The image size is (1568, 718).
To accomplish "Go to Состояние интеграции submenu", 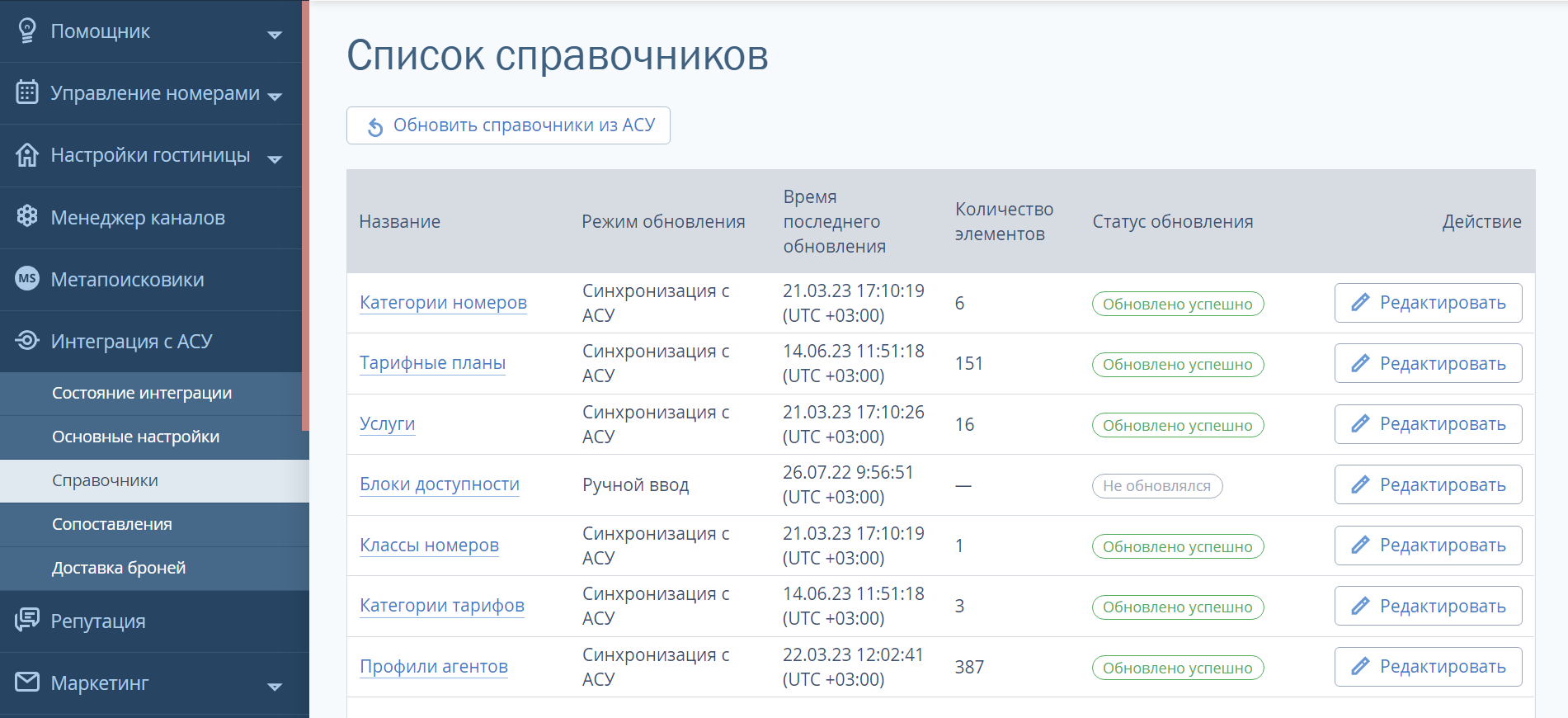I will [151, 394].
